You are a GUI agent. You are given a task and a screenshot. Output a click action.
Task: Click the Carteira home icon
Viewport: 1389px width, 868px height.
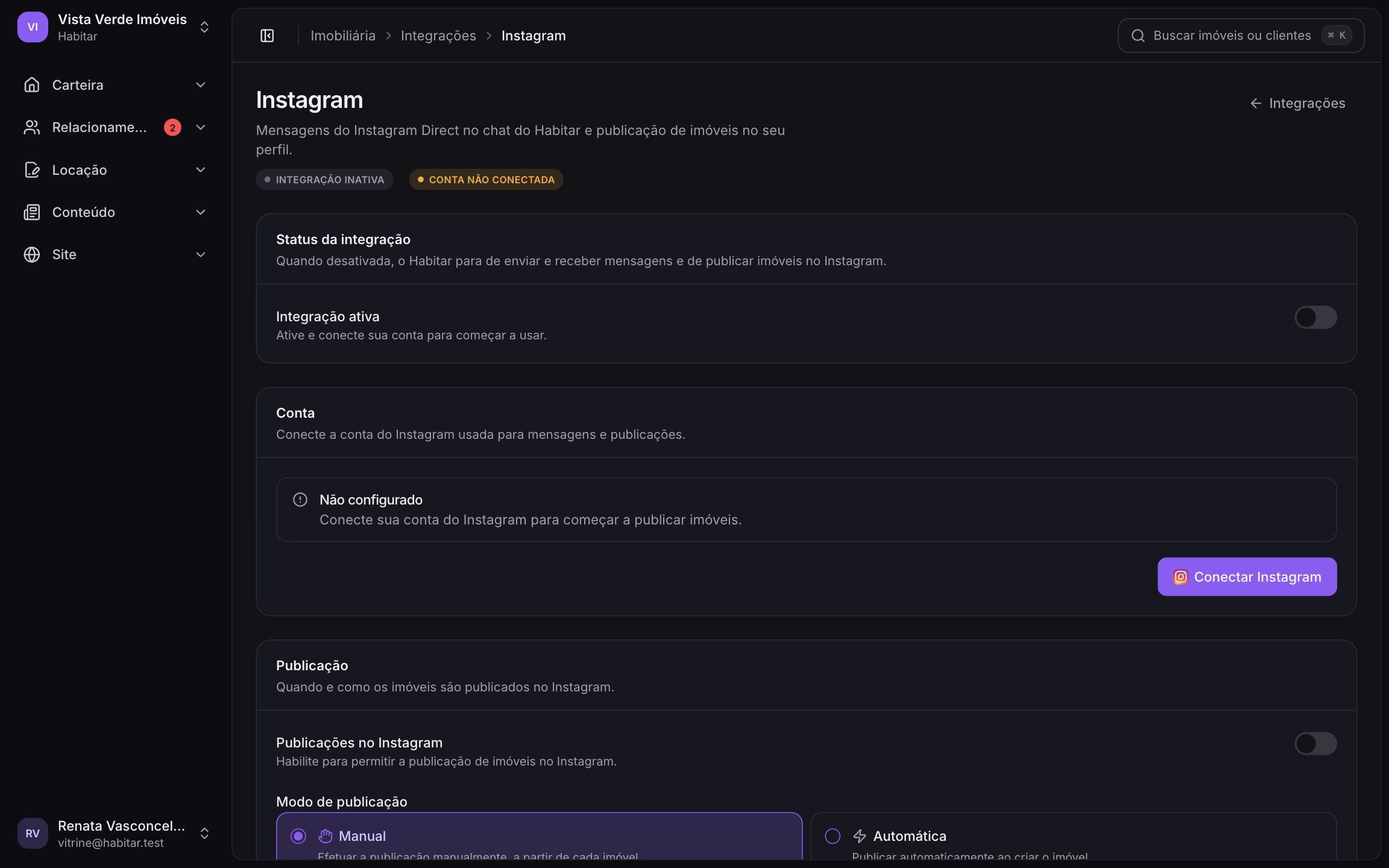(x=32, y=85)
